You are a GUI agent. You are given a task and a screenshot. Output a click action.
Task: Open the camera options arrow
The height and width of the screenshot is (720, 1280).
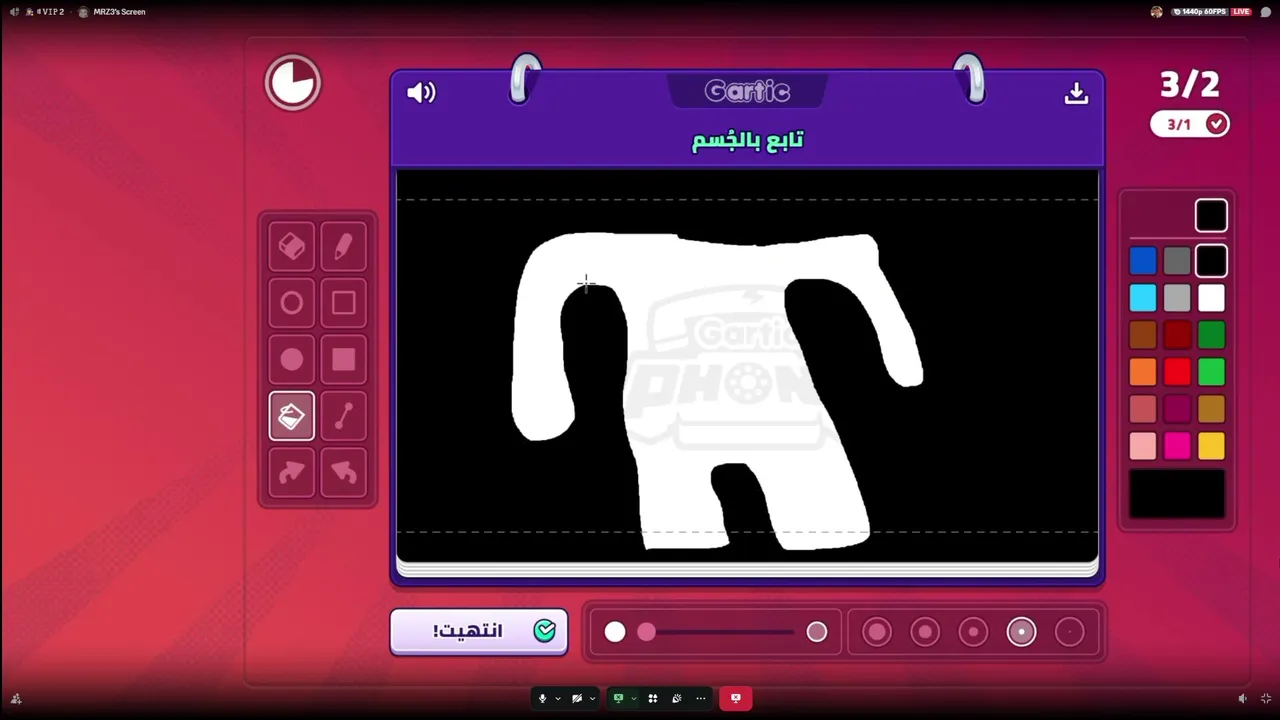click(592, 698)
